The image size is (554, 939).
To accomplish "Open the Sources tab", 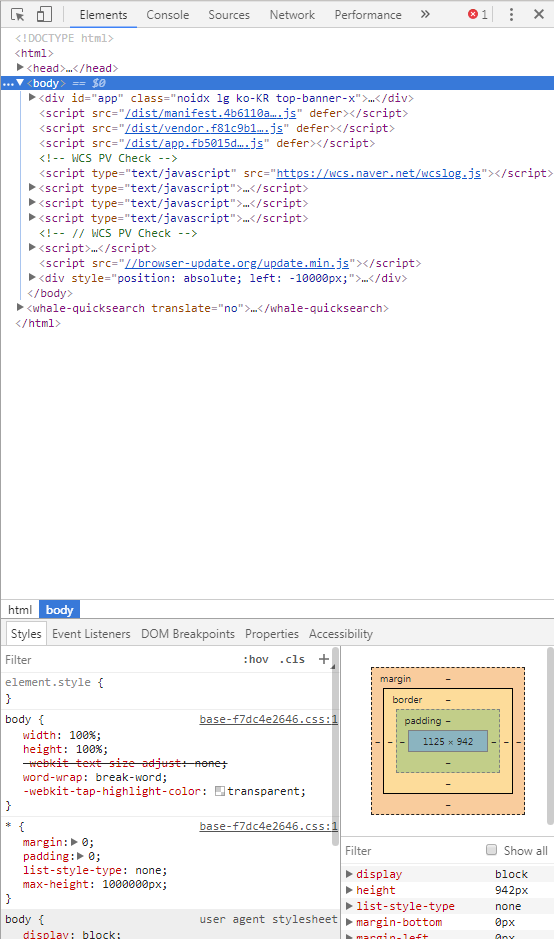I will 229,15.
